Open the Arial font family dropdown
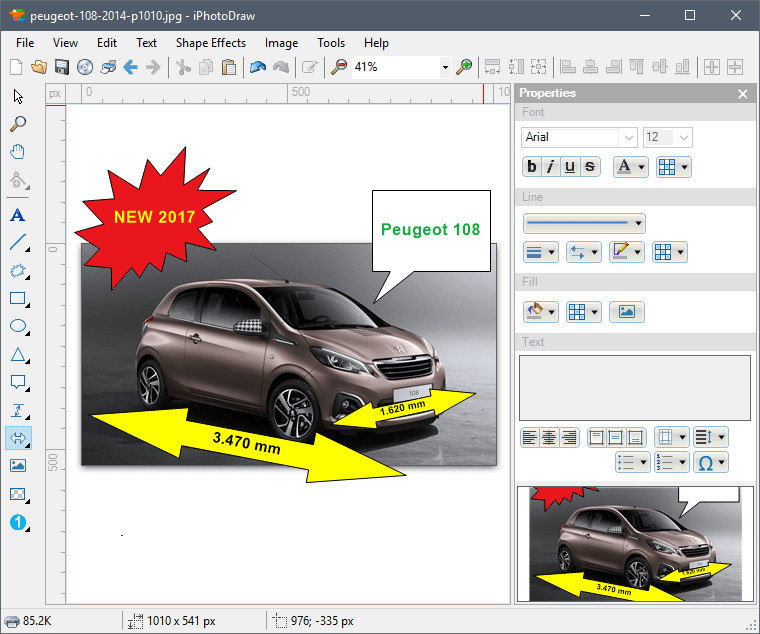 [x=629, y=138]
